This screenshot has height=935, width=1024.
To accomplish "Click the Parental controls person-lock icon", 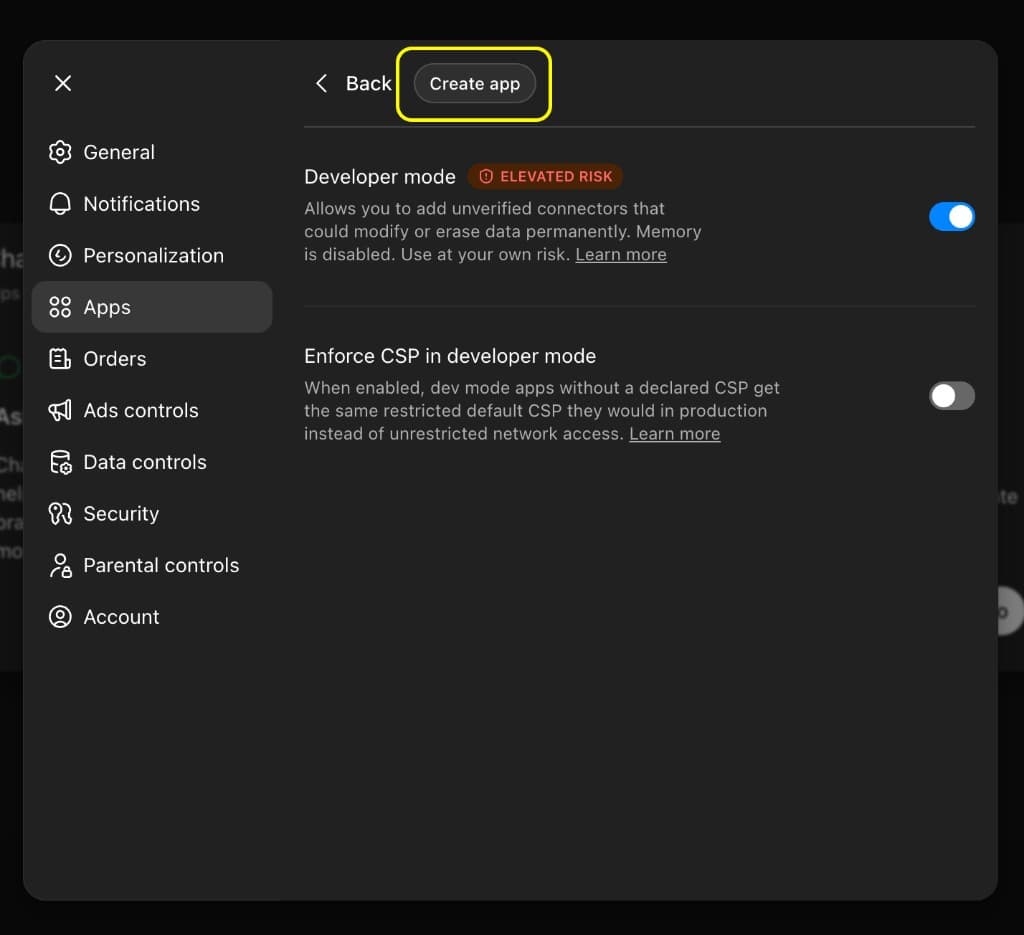I will (60, 565).
